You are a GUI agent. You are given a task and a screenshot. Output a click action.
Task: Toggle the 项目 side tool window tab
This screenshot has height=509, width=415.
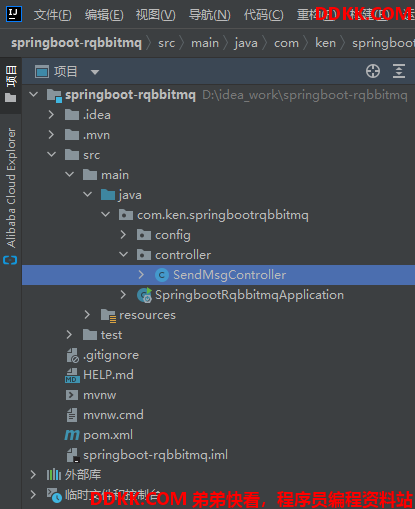coord(11,83)
